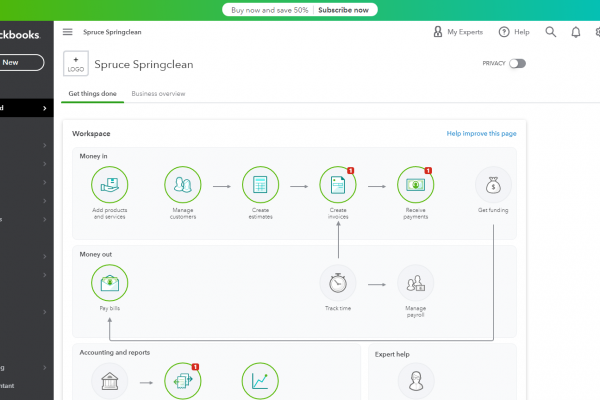Open the search magnifier
The image size is (600, 400).
click(551, 32)
